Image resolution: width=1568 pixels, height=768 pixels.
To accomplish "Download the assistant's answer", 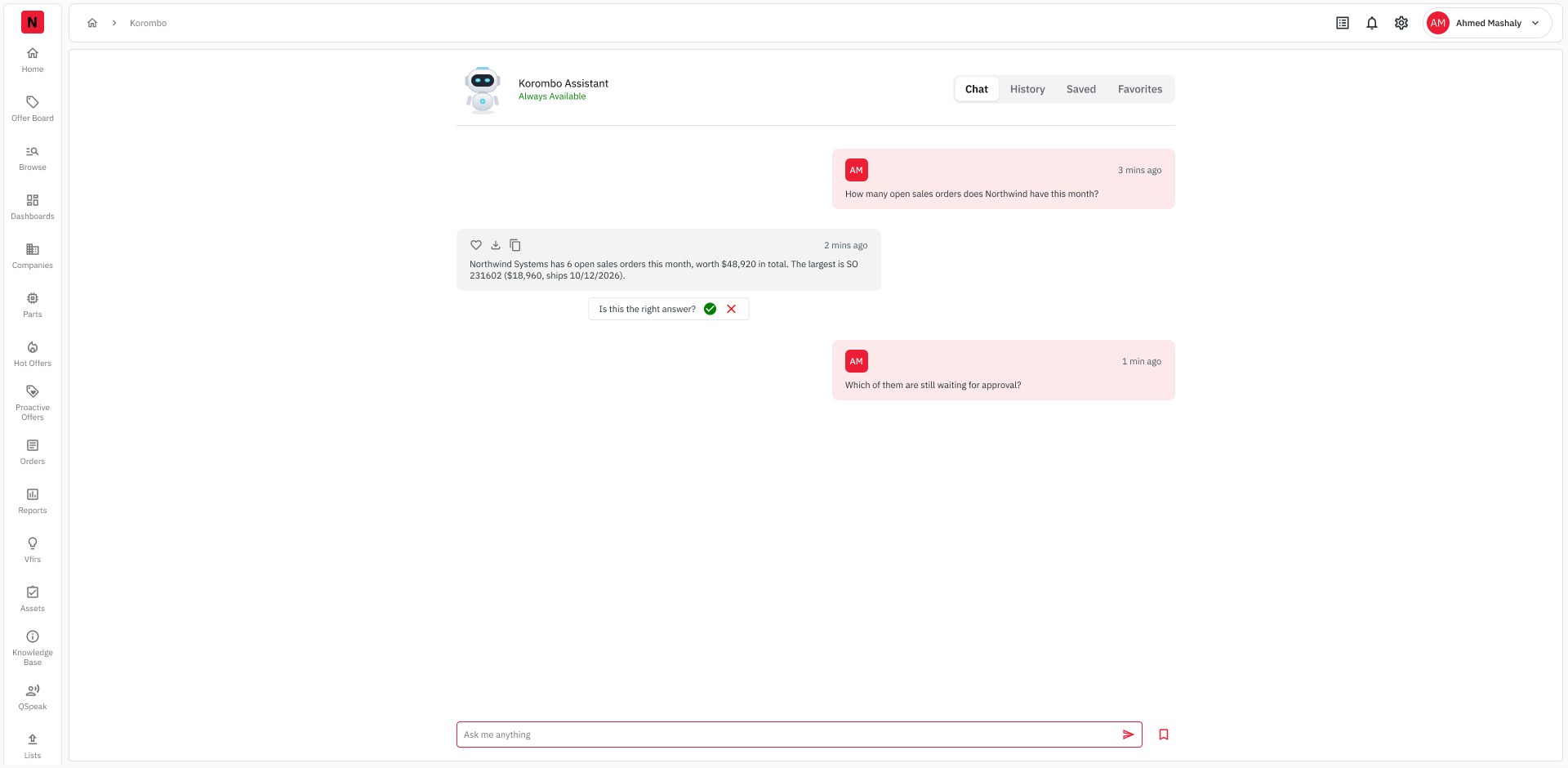I will tap(496, 245).
